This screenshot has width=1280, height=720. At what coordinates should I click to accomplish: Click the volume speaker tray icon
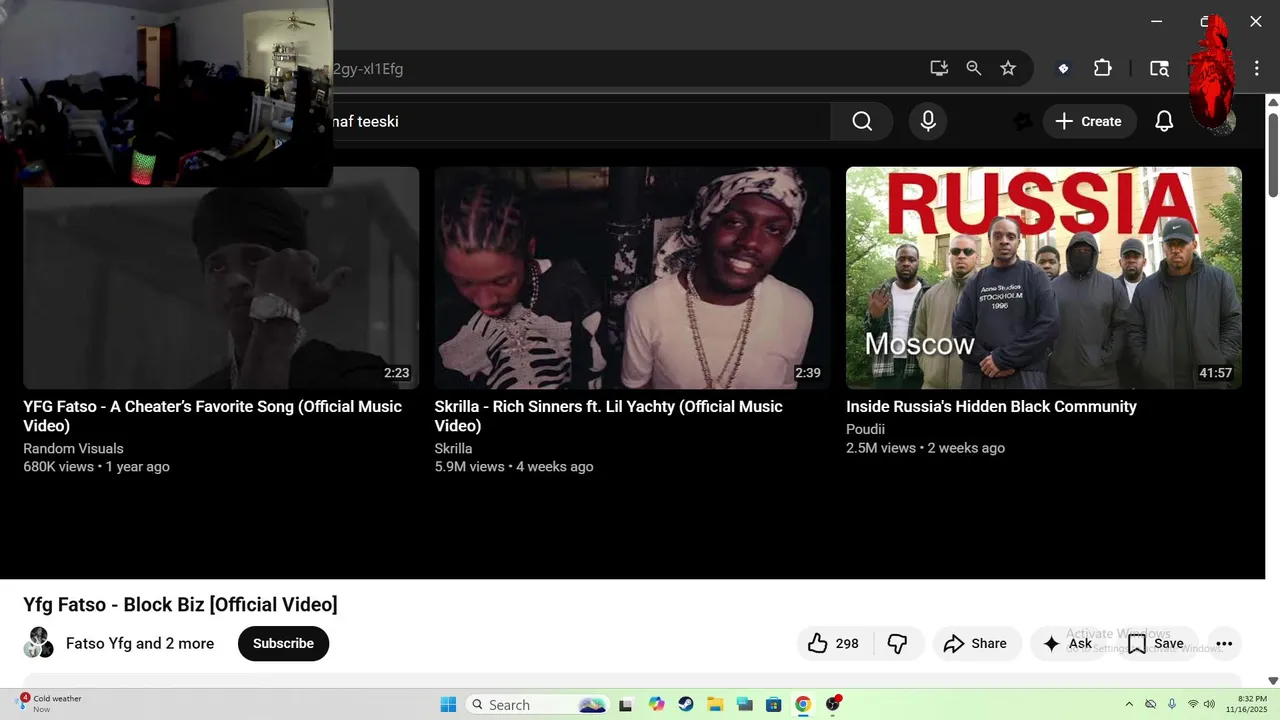tap(1209, 704)
